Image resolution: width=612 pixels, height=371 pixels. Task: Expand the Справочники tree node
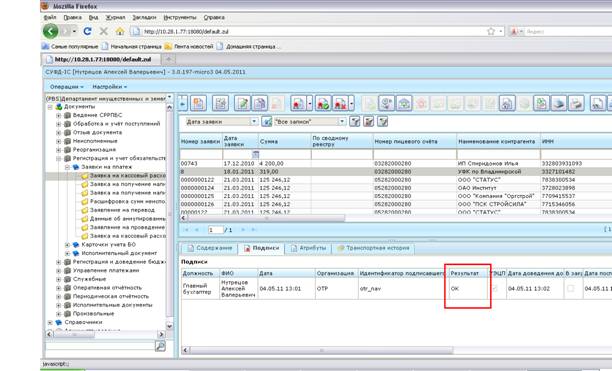tap(50, 323)
